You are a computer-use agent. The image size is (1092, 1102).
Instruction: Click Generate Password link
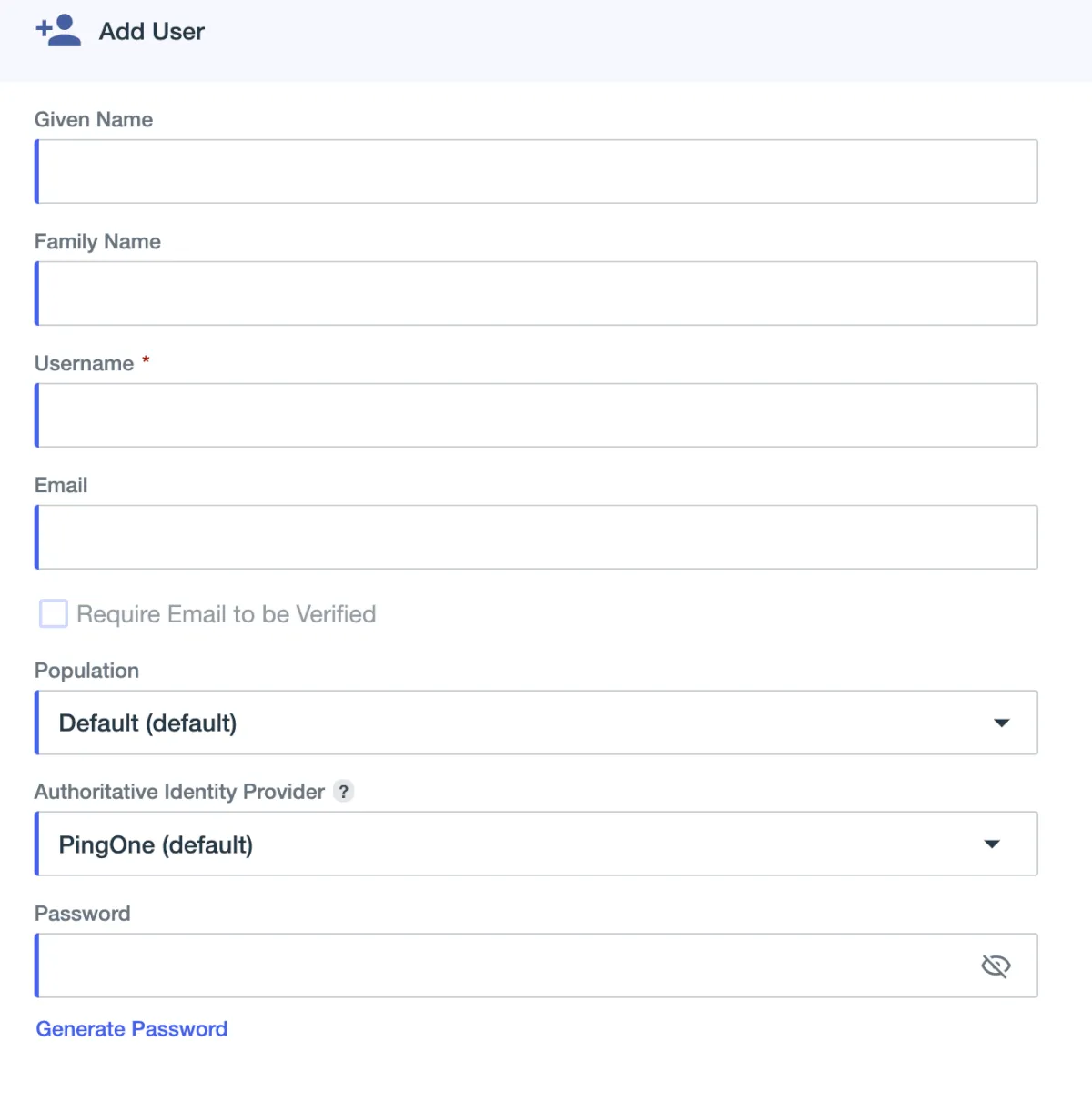(x=132, y=1029)
